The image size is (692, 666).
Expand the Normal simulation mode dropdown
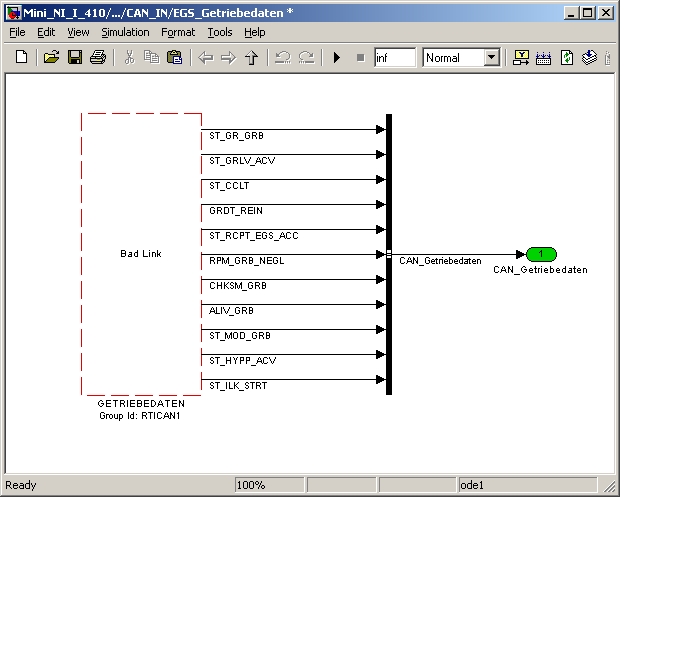[491, 58]
